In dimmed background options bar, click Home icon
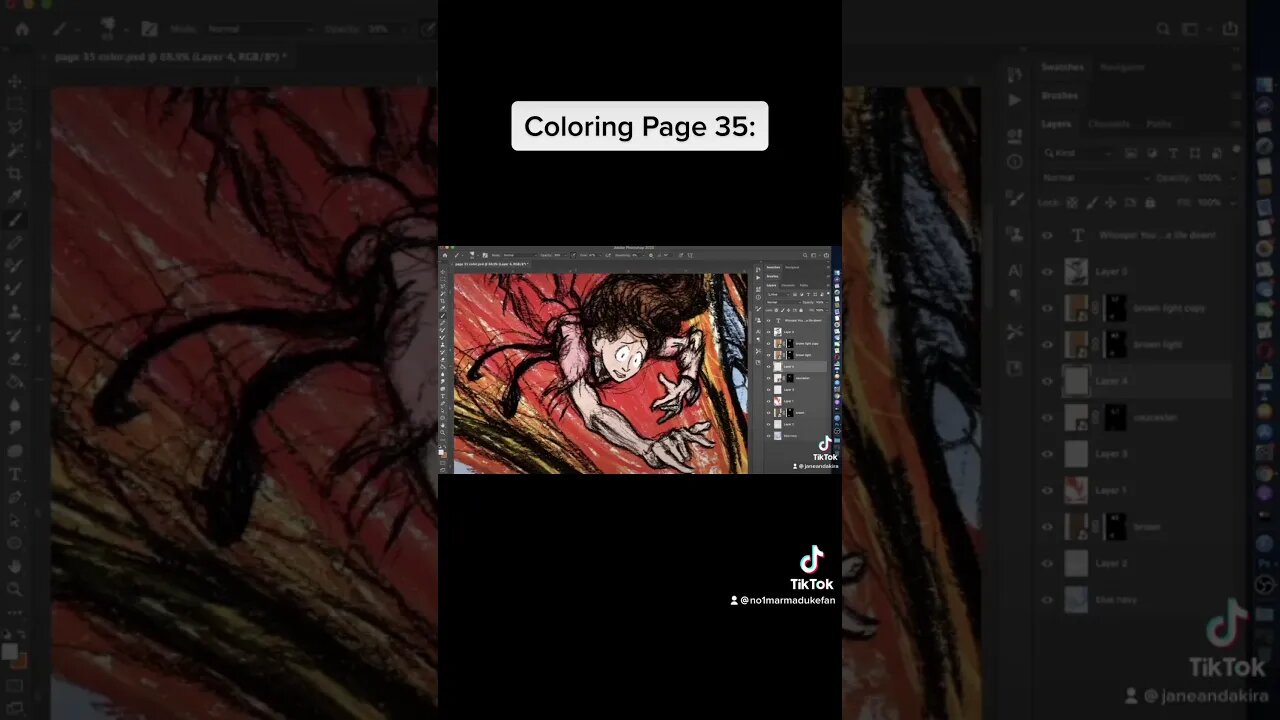Image resolution: width=1280 pixels, height=720 pixels. (x=22, y=29)
